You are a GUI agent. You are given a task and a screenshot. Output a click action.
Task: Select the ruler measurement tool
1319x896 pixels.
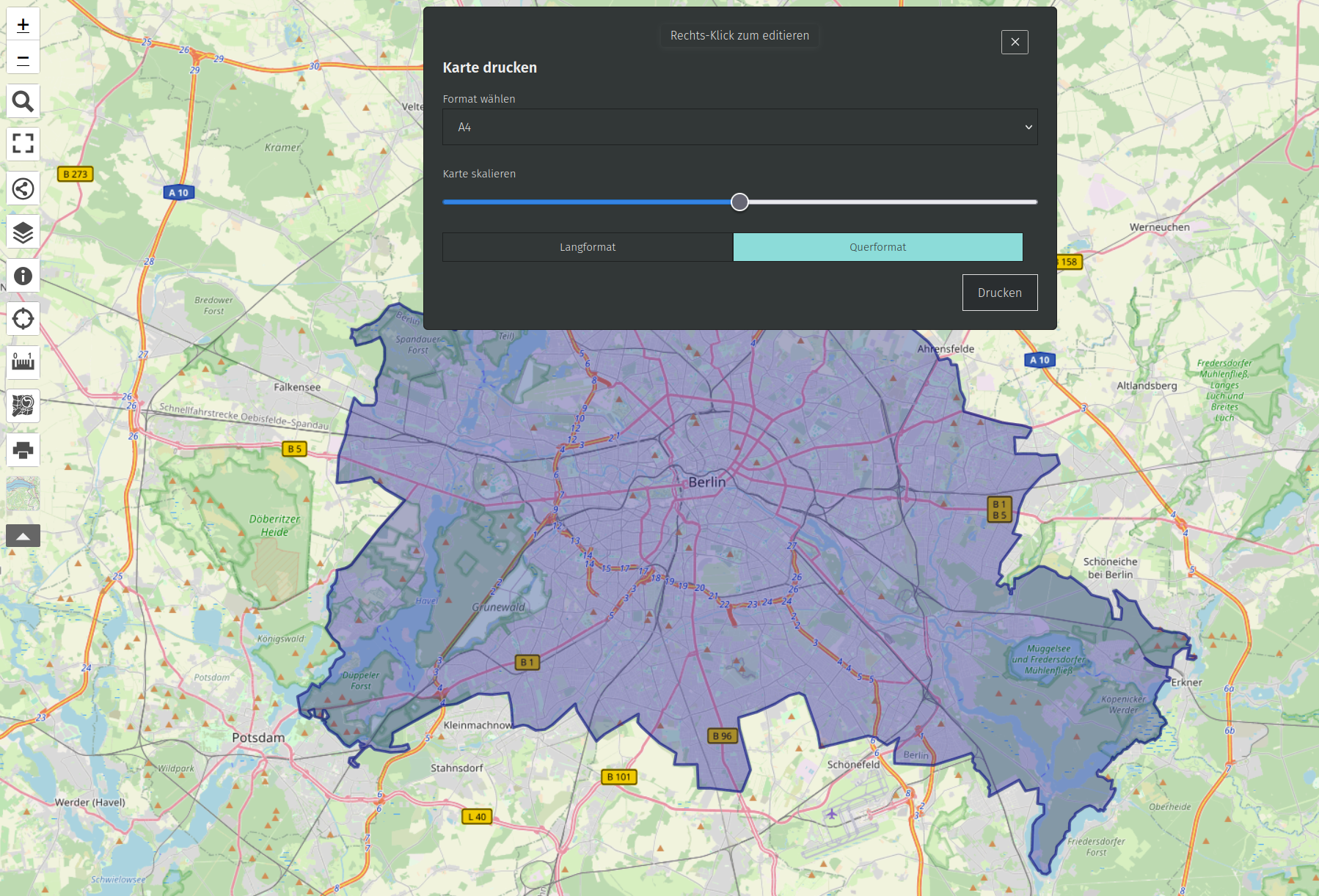pos(23,362)
